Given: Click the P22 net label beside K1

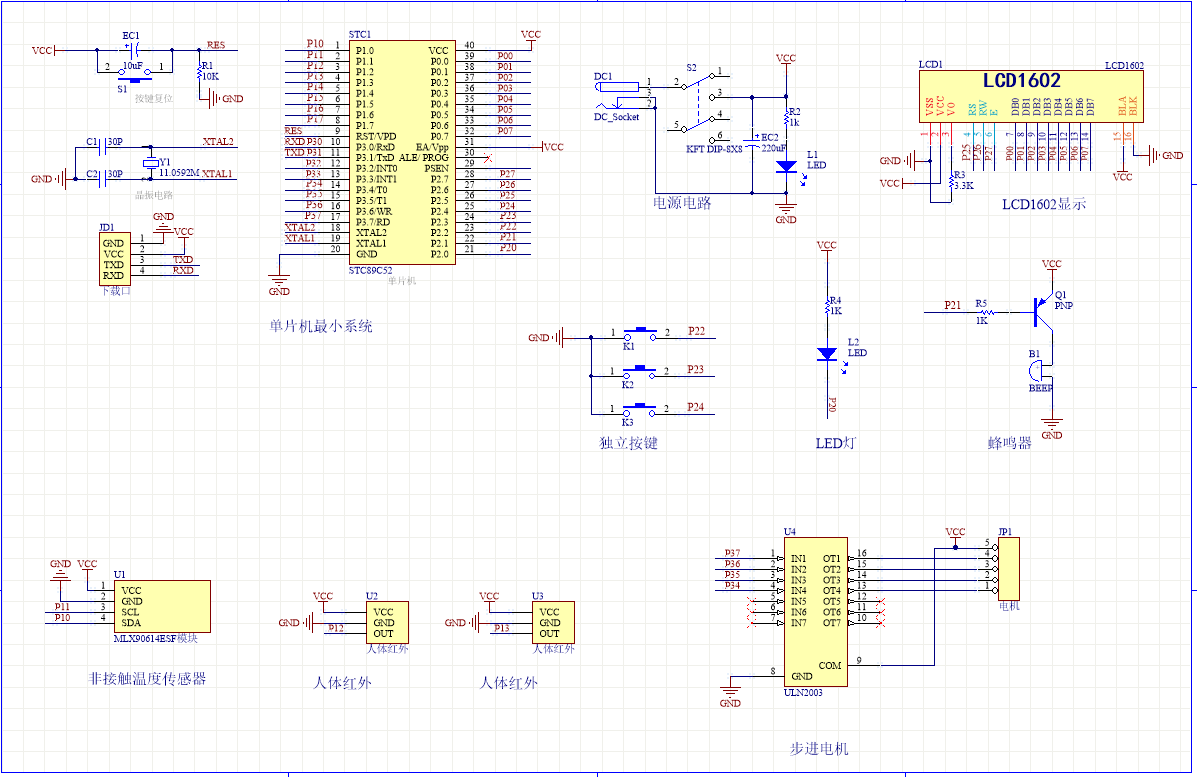Looking at the screenshot, I should pyautogui.click(x=696, y=331).
